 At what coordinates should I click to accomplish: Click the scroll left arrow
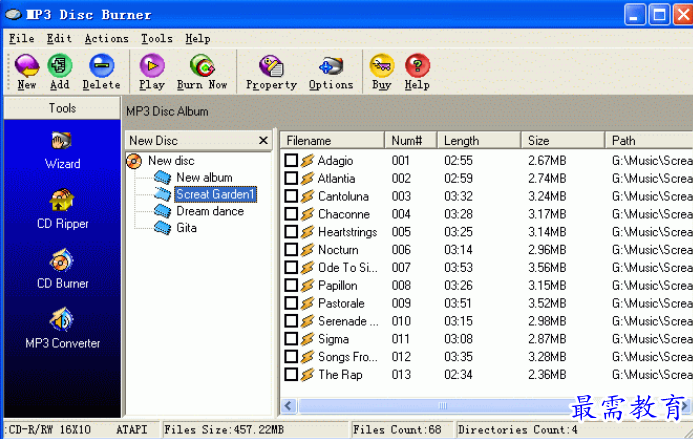click(289, 405)
